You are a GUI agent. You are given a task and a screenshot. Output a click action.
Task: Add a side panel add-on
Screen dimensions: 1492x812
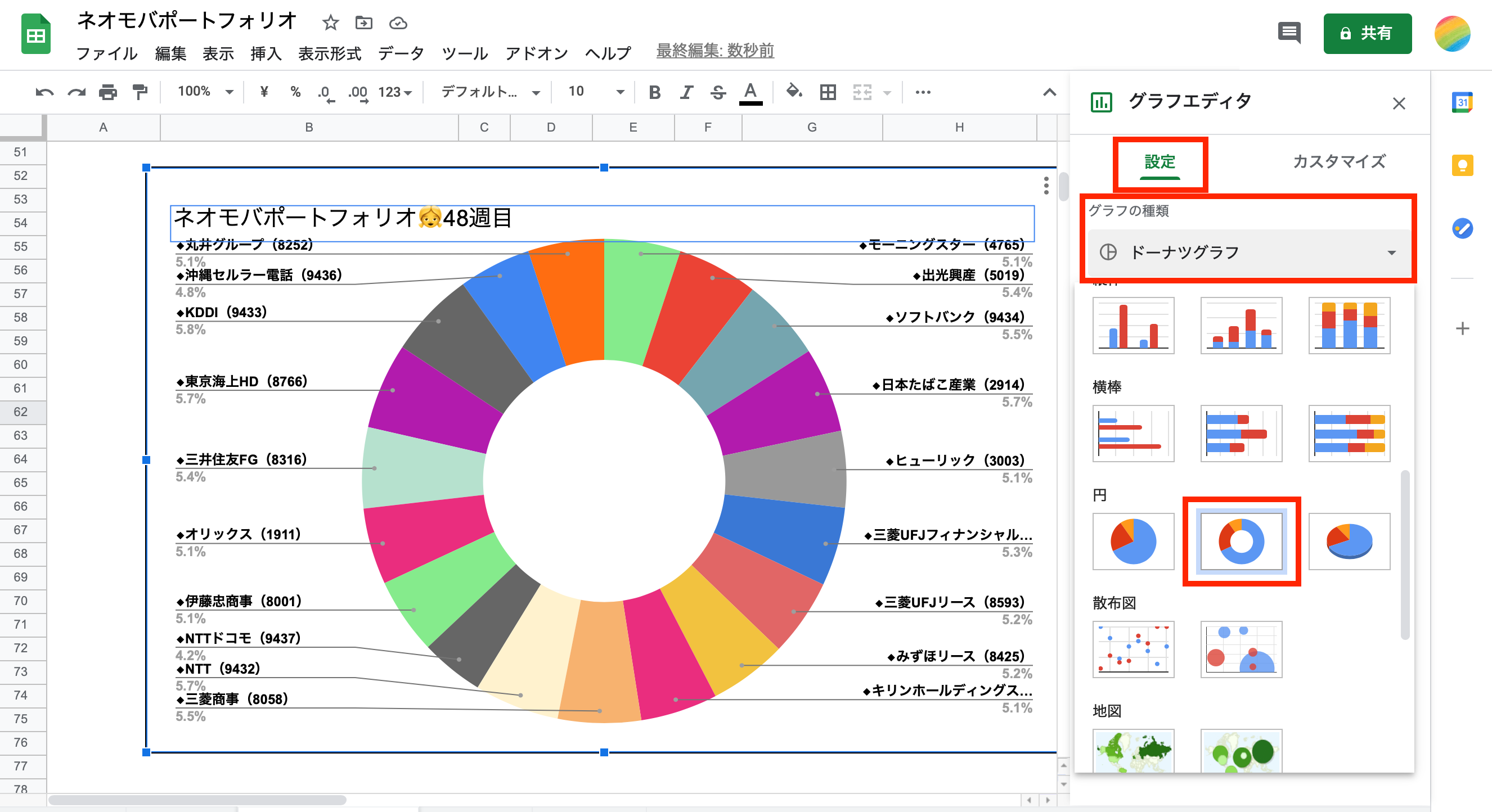(1462, 329)
